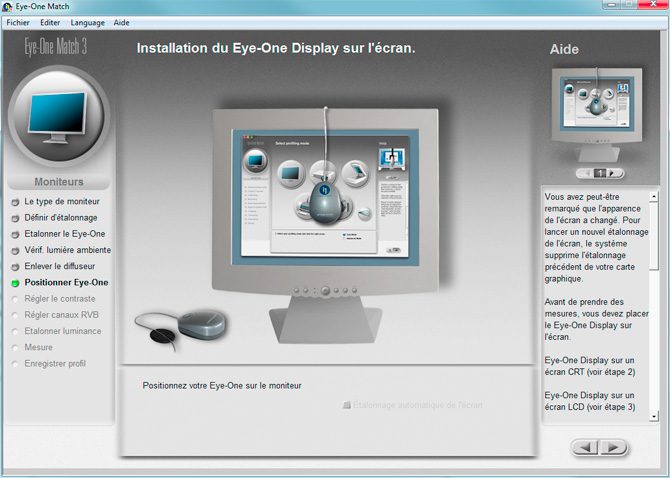This screenshot has height=478, width=670.
Task: Click the bullet beside Etalonner le Eye-One
Action: pyautogui.click(x=15, y=234)
